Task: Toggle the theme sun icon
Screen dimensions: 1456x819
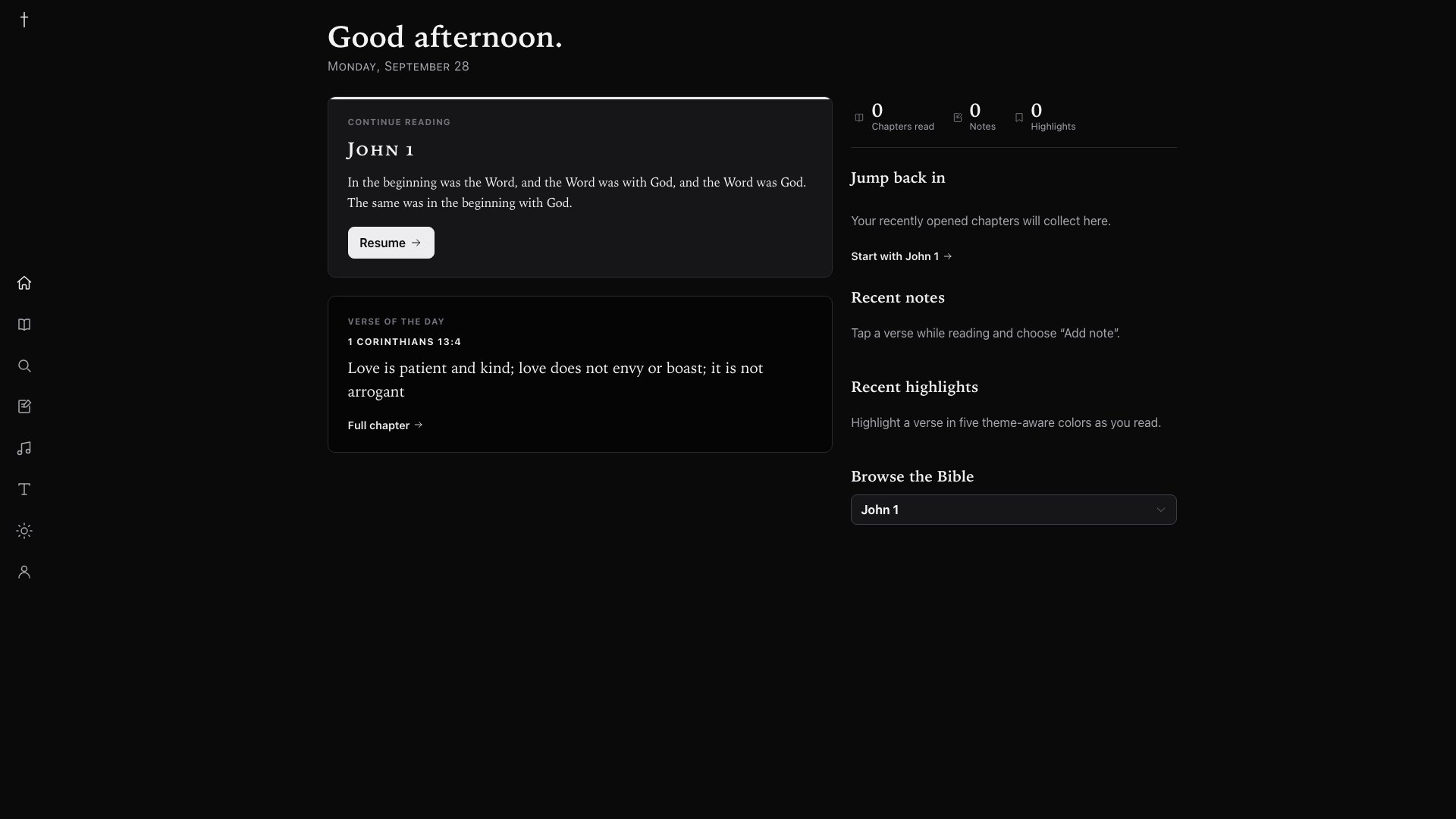Action: pyautogui.click(x=24, y=531)
